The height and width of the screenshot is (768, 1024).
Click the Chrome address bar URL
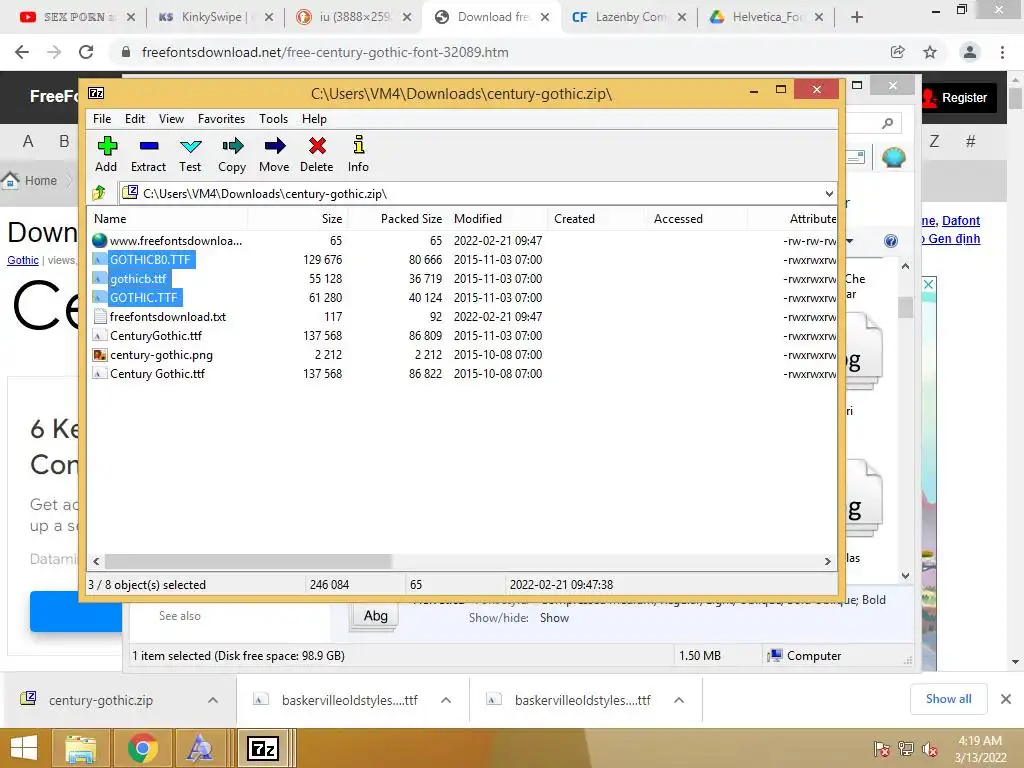[325, 52]
